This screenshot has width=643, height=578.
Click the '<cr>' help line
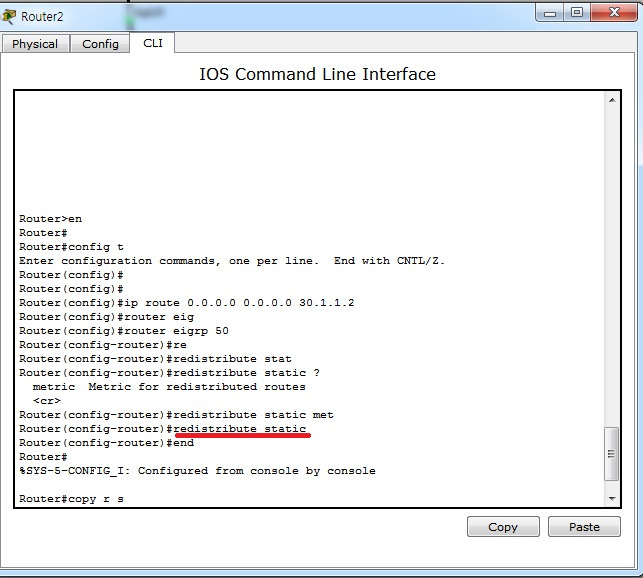click(x=47, y=401)
